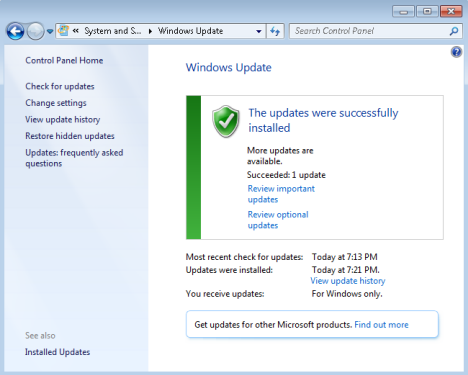The height and width of the screenshot is (375, 468).
Task: Open Check for updates link
Action: tap(60, 86)
